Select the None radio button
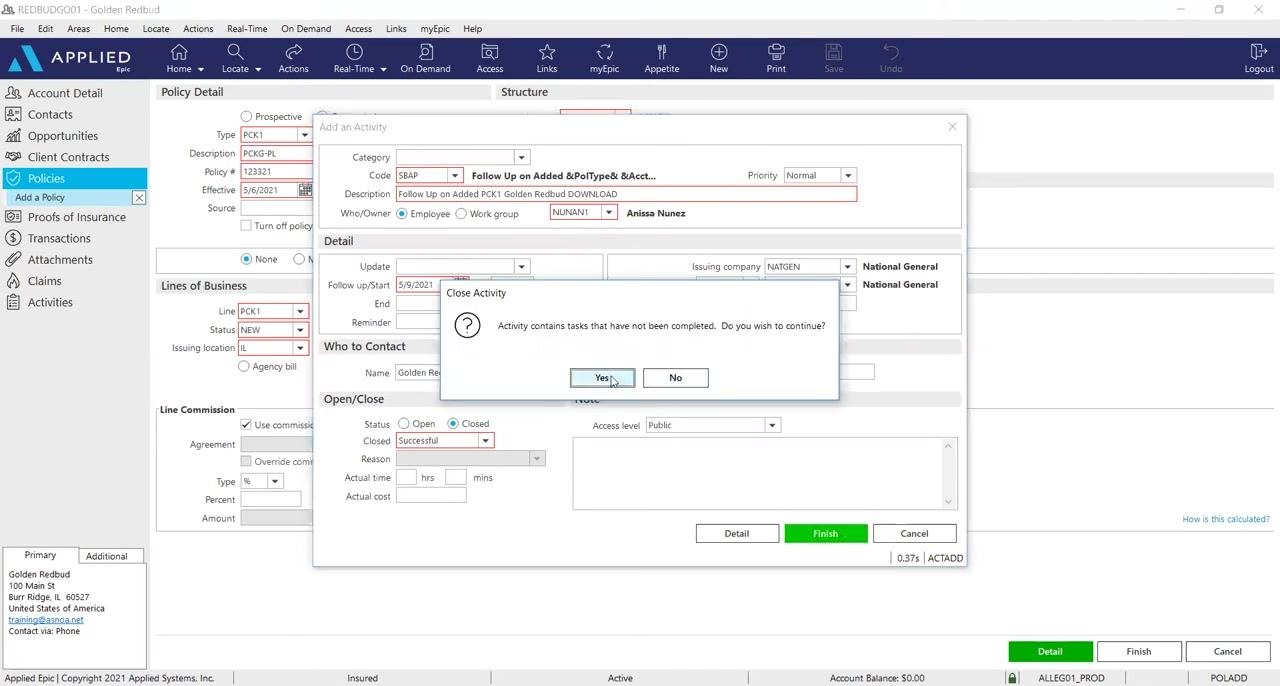 [x=247, y=259]
